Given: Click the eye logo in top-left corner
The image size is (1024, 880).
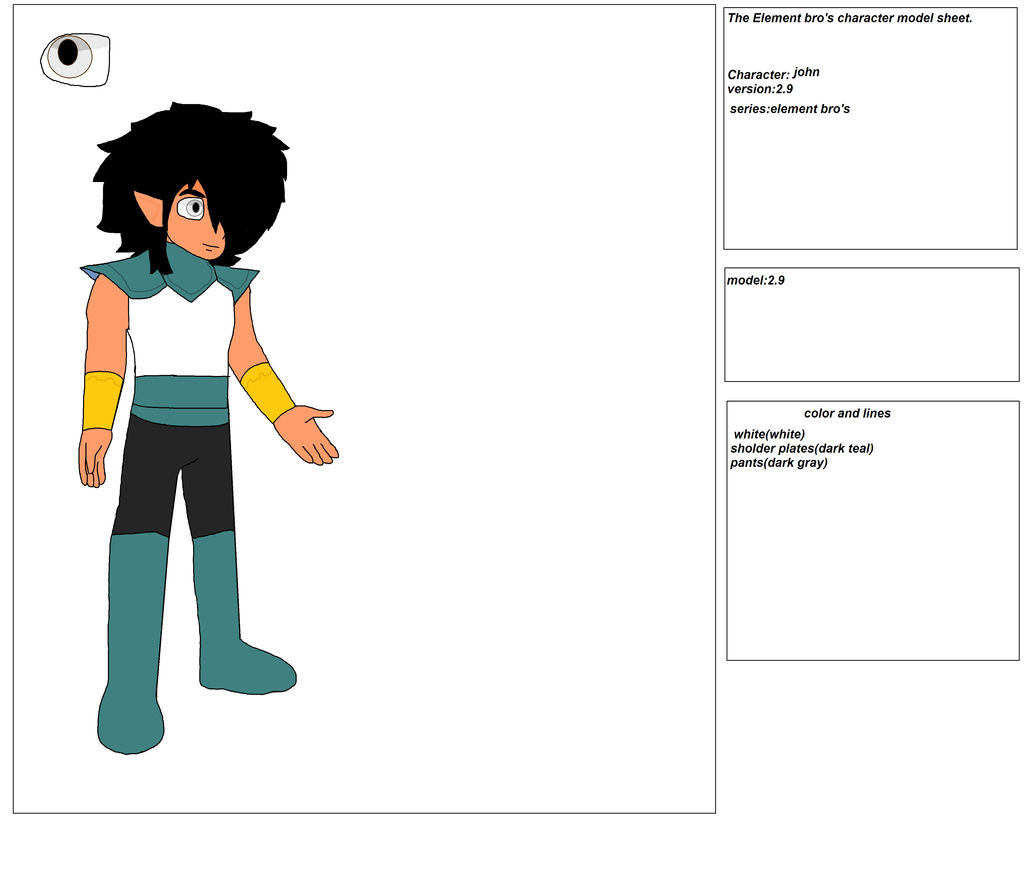Looking at the screenshot, I should (x=71, y=60).
